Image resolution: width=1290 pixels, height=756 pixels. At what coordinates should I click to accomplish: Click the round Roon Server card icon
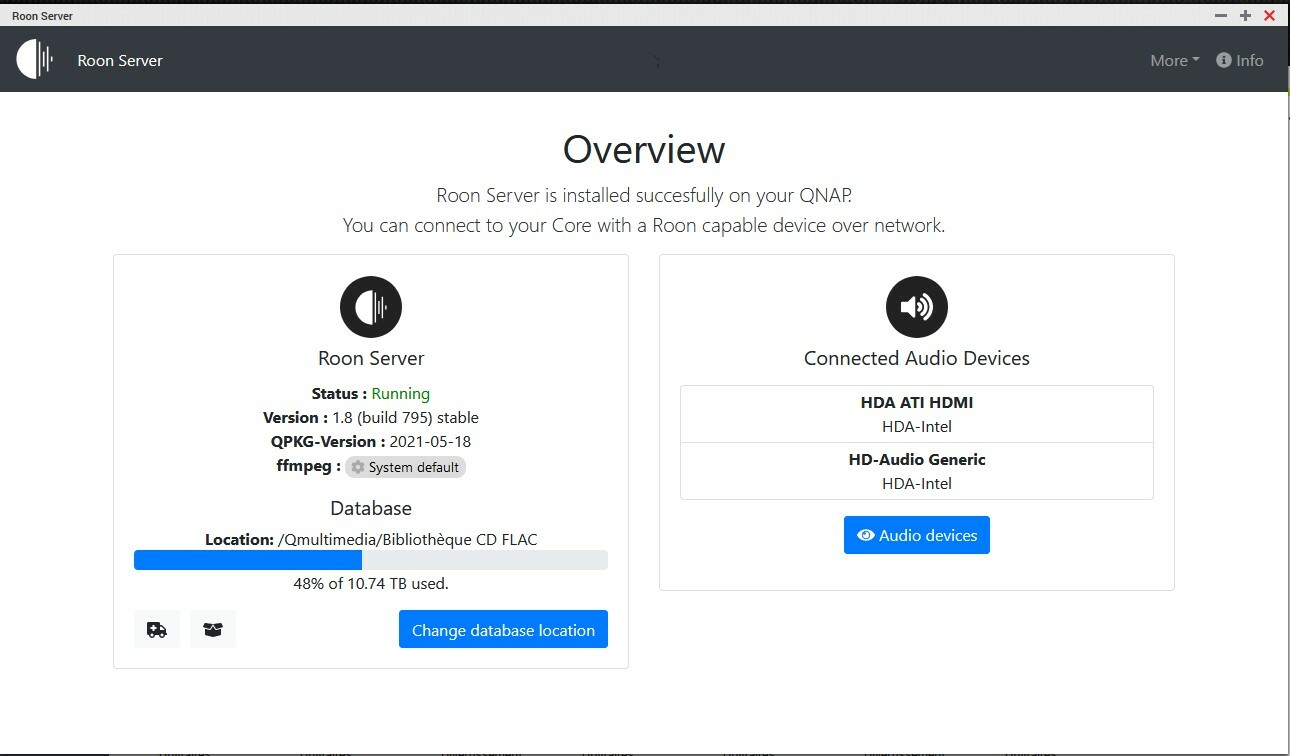(x=371, y=307)
